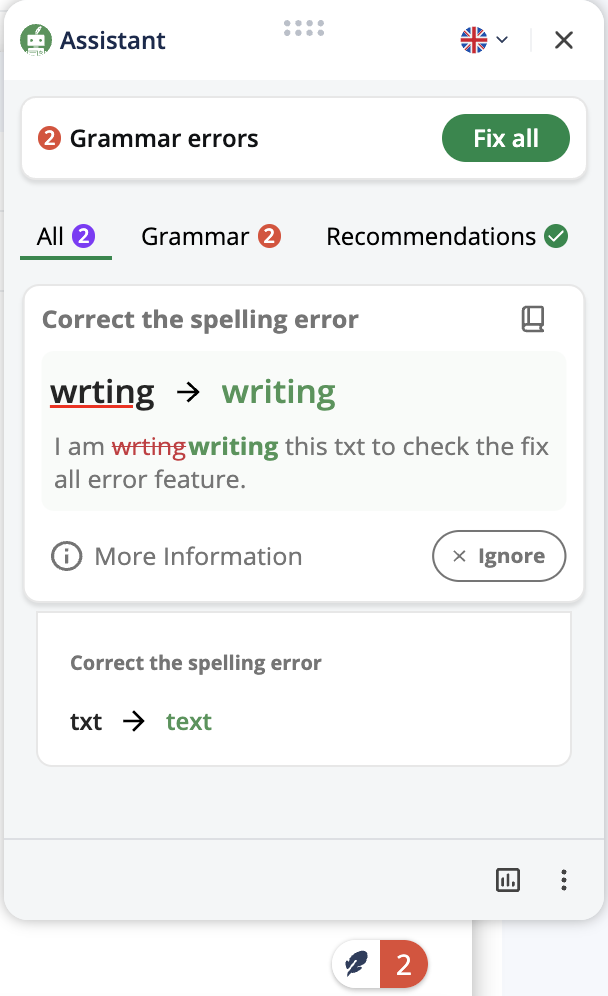The image size is (608, 996).
Task: Click the Assistant robot logo icon
Action: point(37,40)
